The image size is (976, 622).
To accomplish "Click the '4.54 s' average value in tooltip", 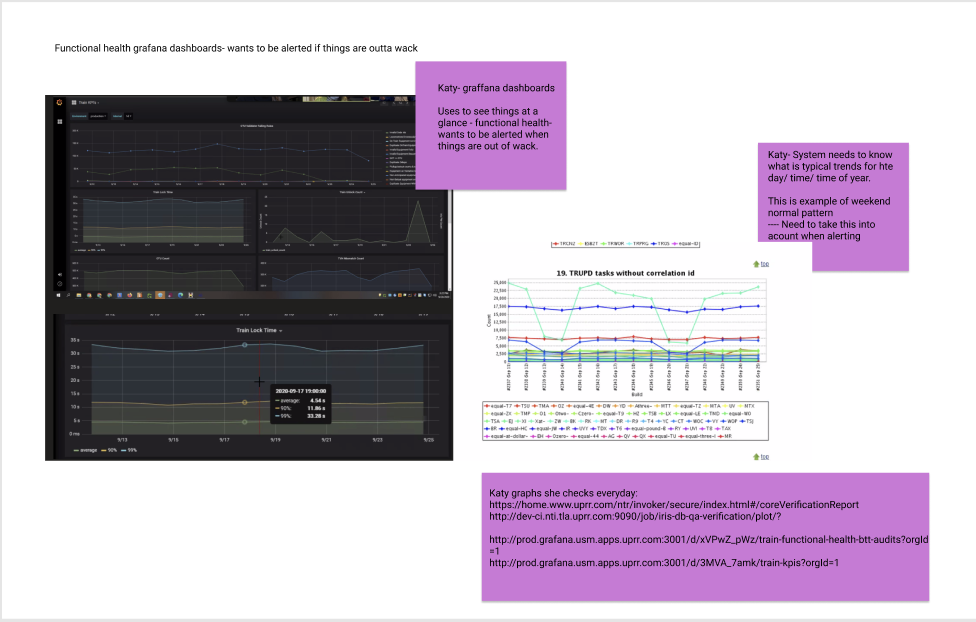I will click(317, 400).
